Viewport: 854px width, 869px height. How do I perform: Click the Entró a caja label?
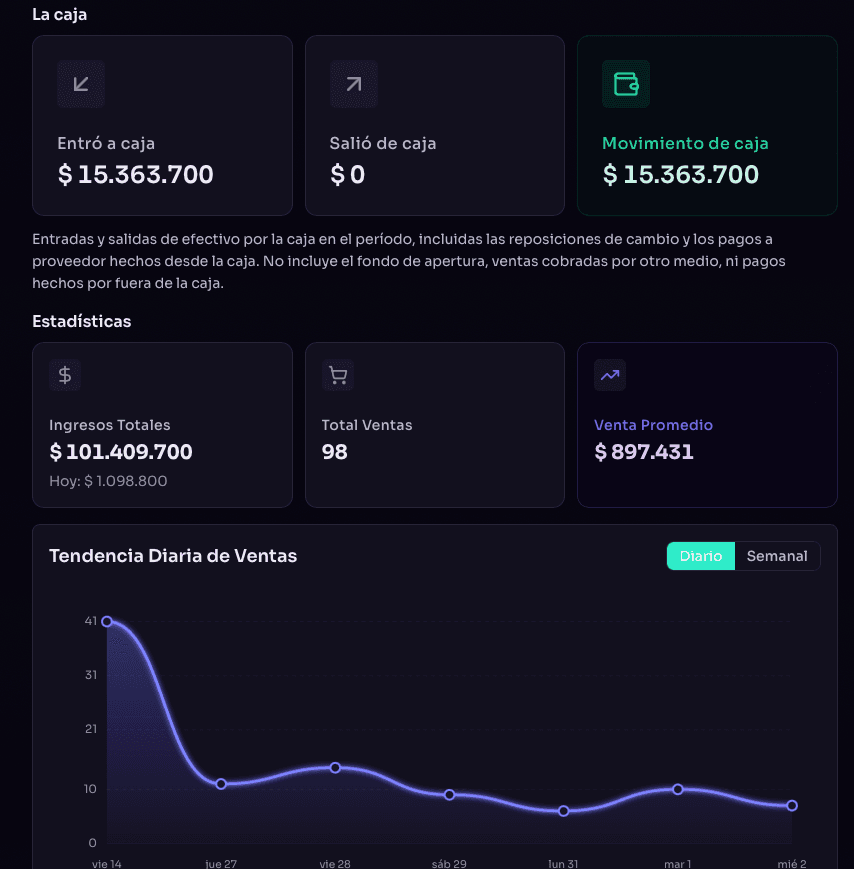click(x=106, y=144)
